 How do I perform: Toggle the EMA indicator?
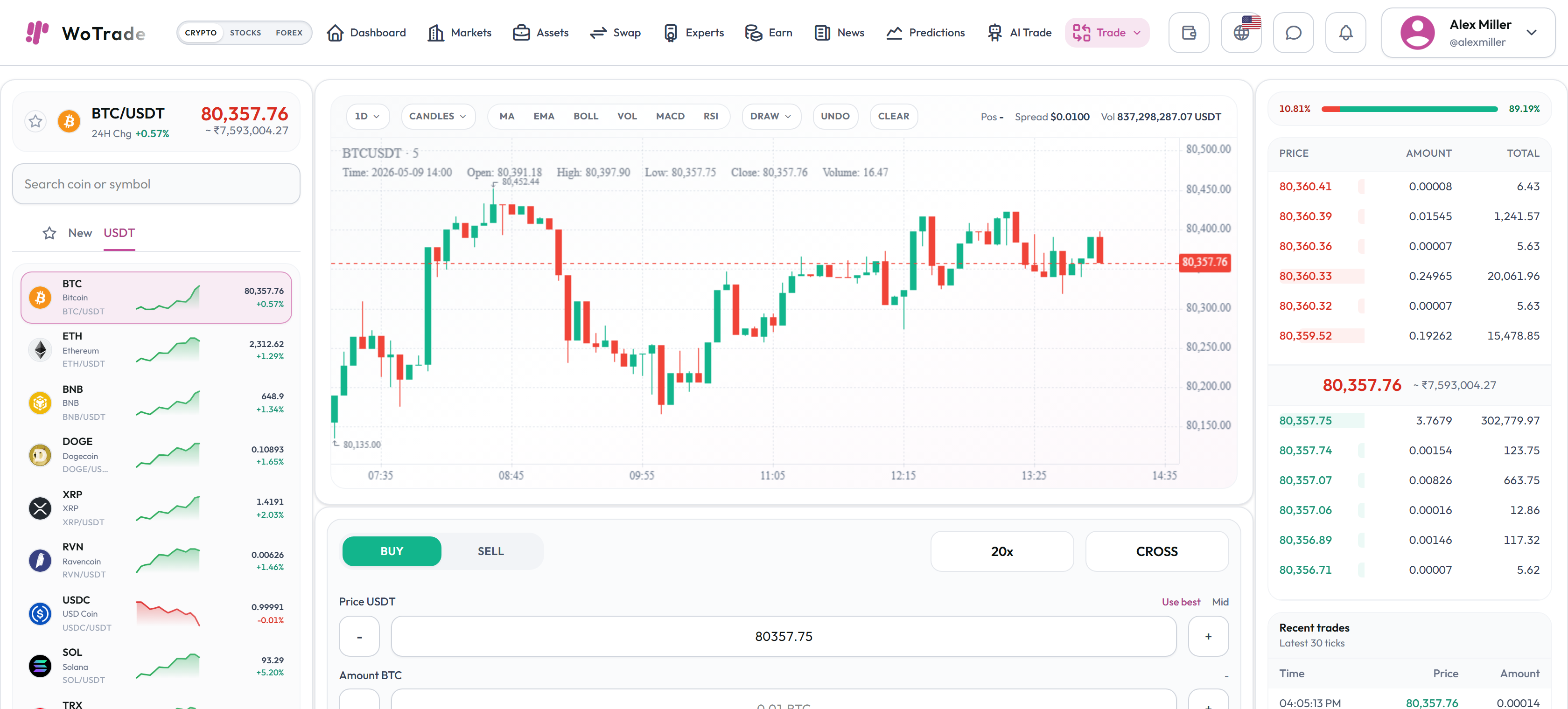pos(544,116)
